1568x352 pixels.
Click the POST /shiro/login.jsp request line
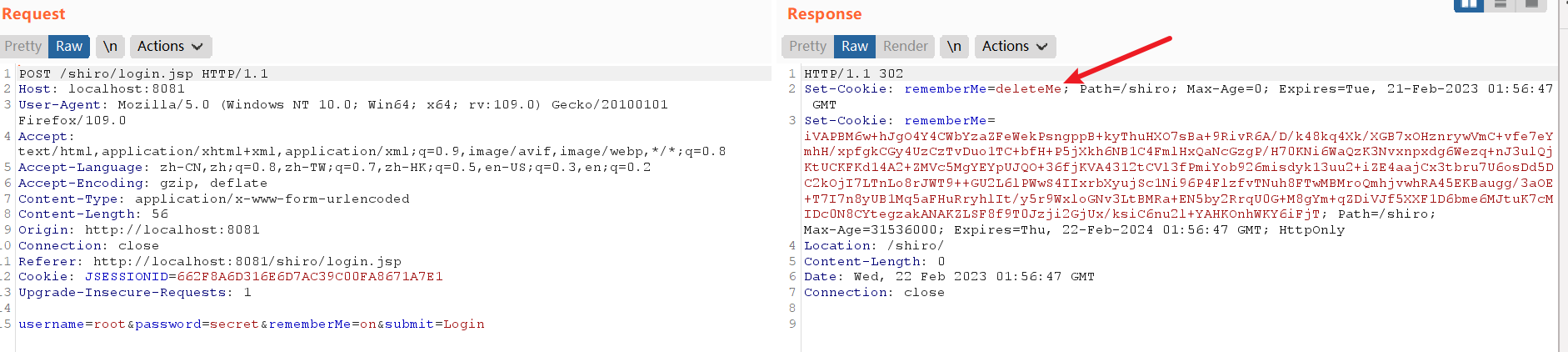point(143,73)
